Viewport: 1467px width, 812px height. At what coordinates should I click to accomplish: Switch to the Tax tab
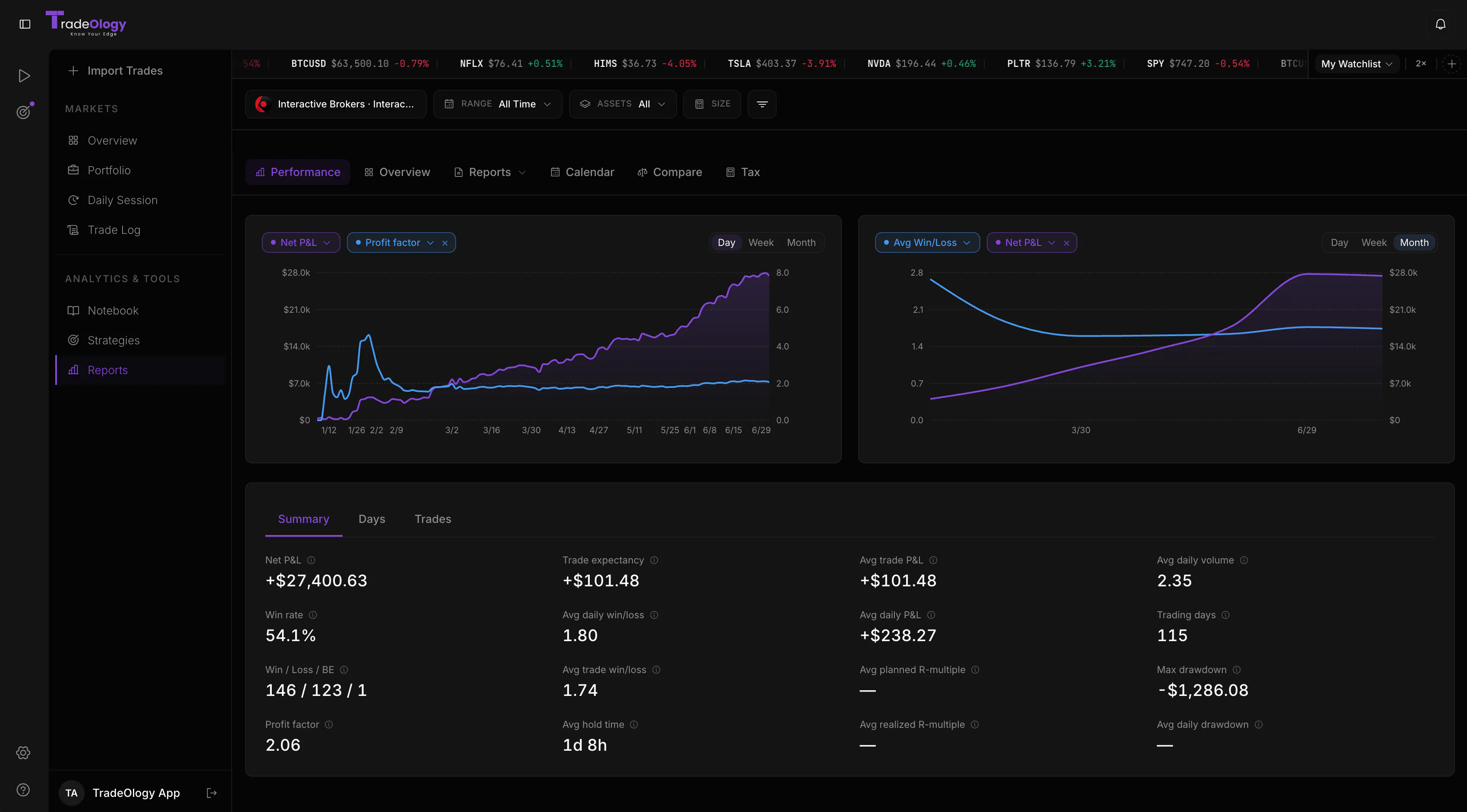743,172
